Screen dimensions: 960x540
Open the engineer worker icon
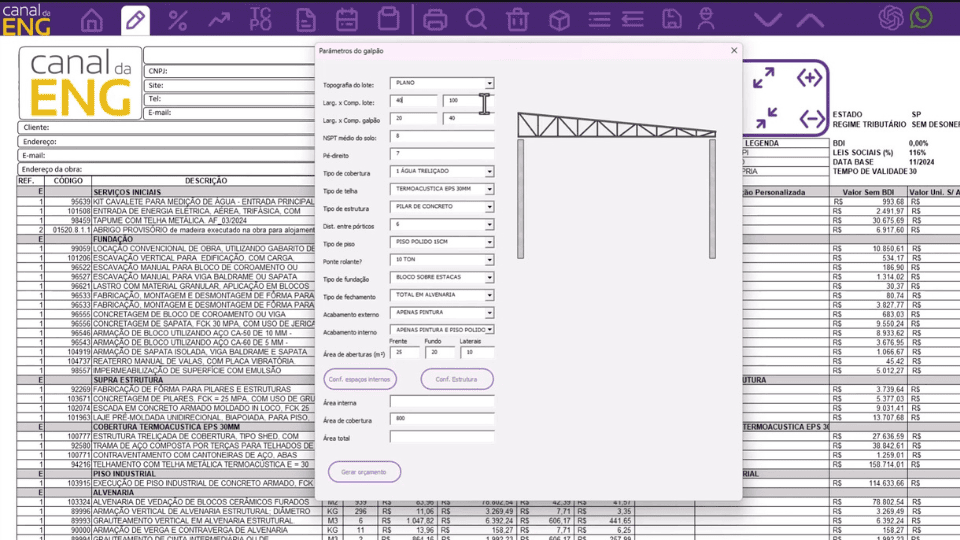point(706,19)
